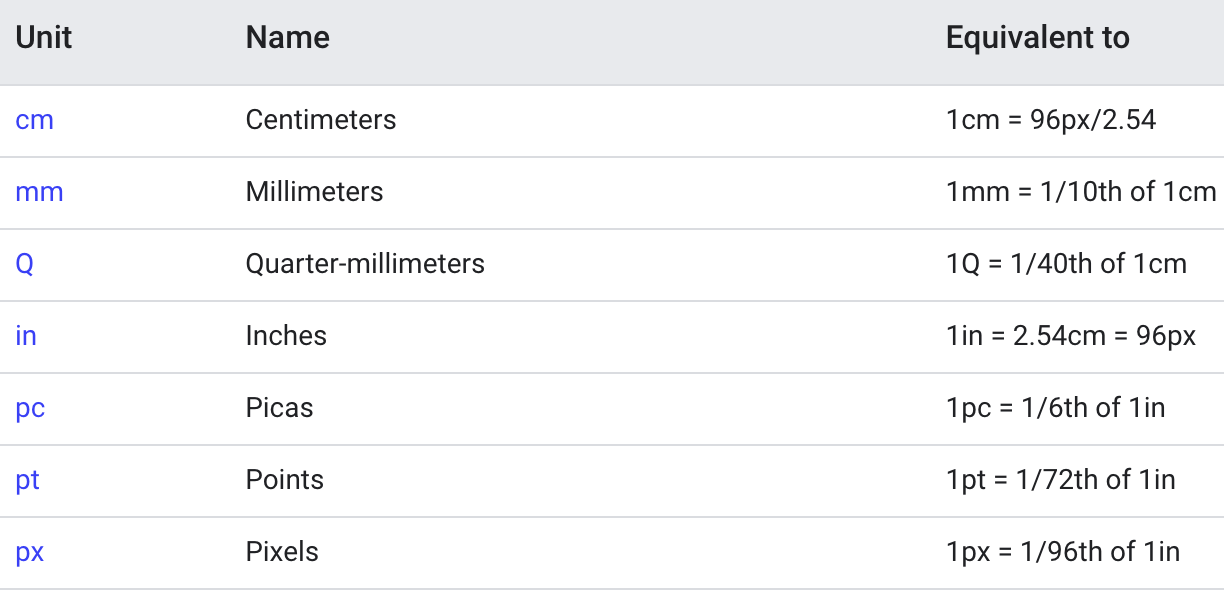Follow the Q unit link
Image resolution: width=1224 pixels, height=591 pixels.
25,265
